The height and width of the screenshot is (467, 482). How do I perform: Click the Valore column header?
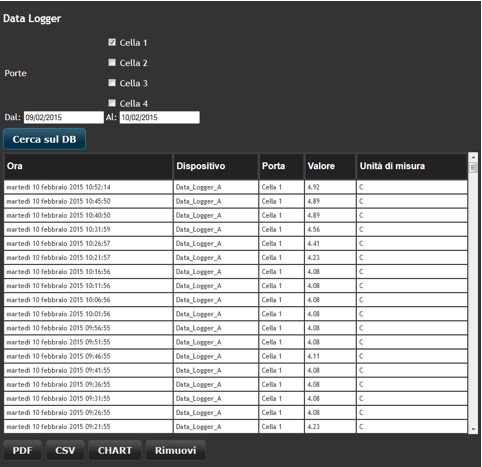[330, 166]
